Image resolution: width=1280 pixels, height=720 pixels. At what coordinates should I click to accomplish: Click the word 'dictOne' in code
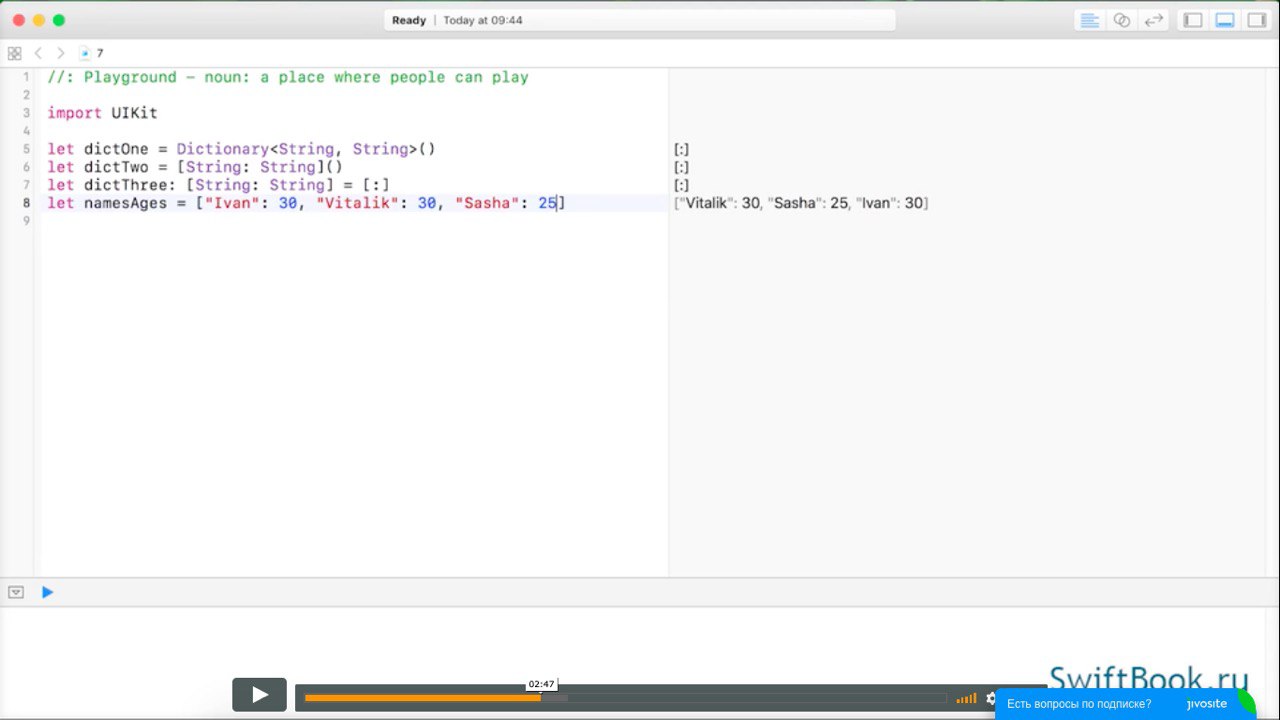point(116,149)
